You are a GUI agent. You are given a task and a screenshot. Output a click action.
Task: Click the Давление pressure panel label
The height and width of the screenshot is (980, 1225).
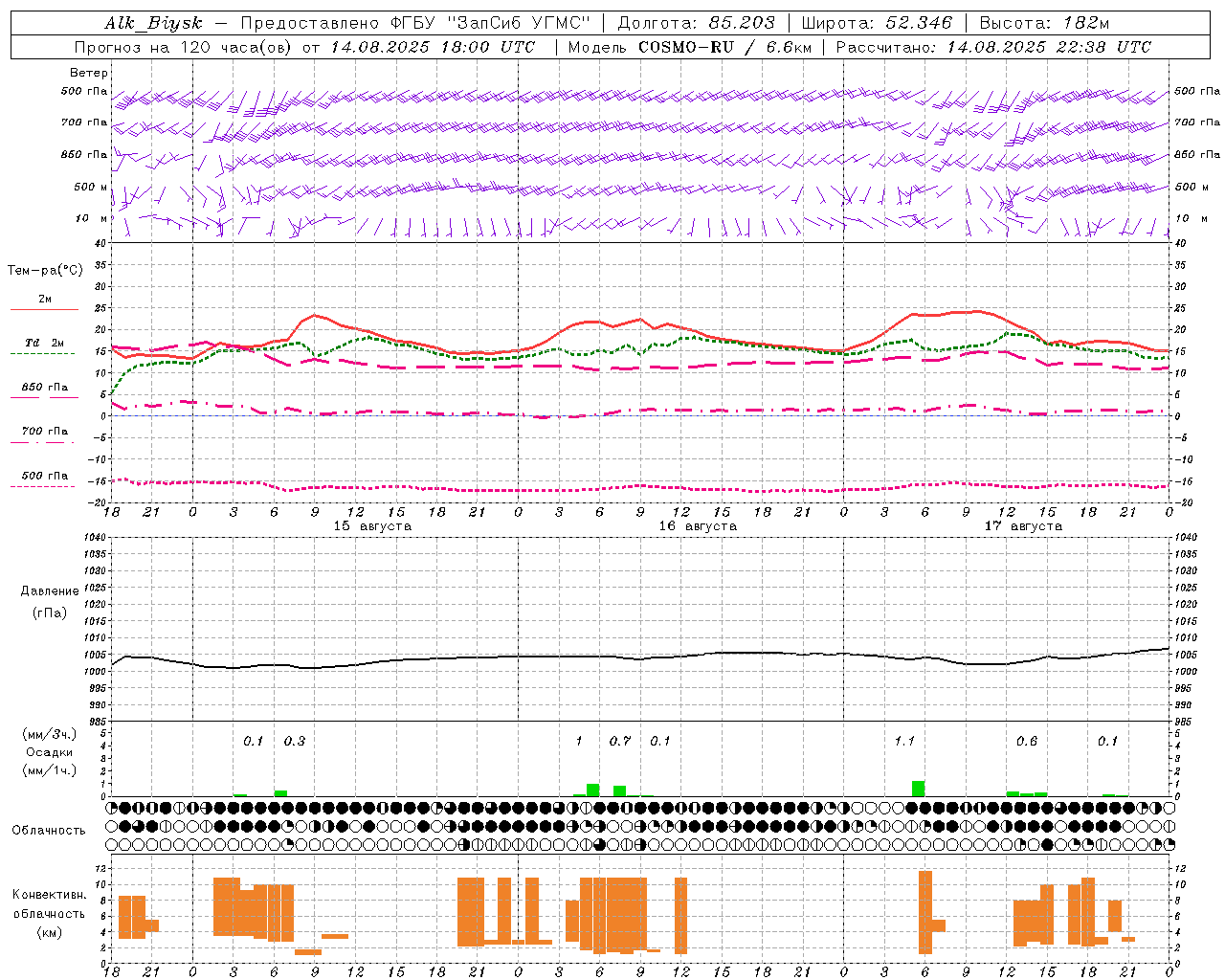(x=50, y=591)
